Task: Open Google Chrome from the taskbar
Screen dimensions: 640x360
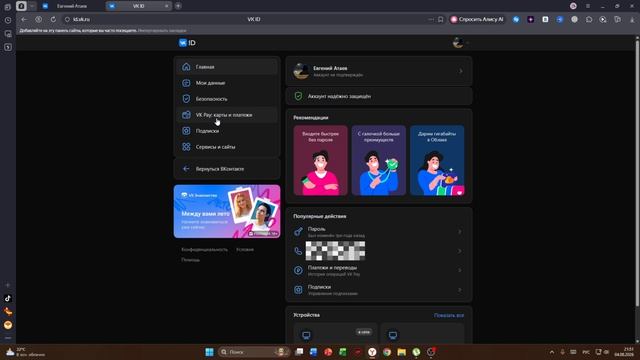Action: [387, 352]
